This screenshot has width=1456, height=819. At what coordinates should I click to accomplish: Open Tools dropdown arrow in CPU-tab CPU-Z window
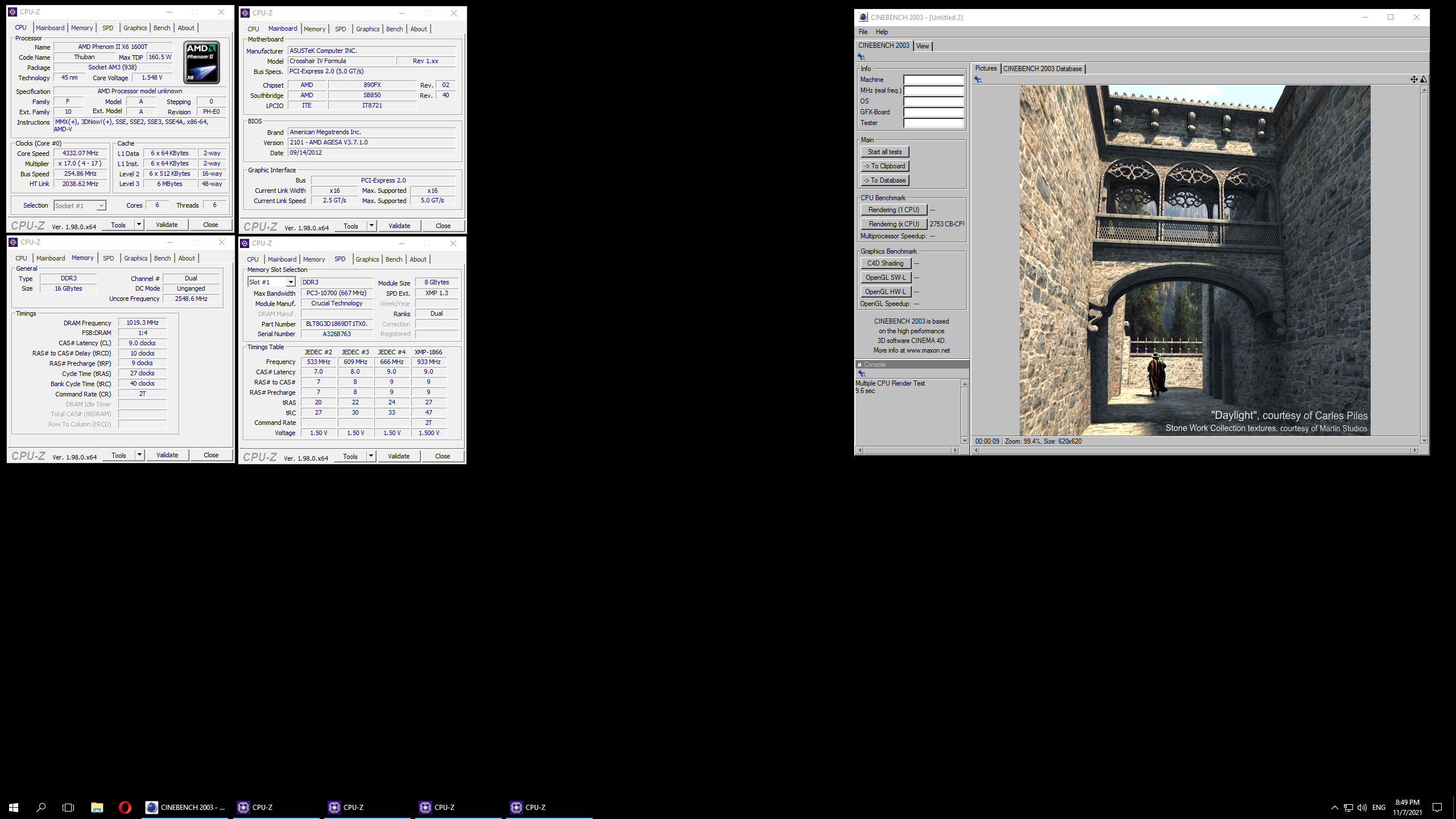tap(138, 225)
